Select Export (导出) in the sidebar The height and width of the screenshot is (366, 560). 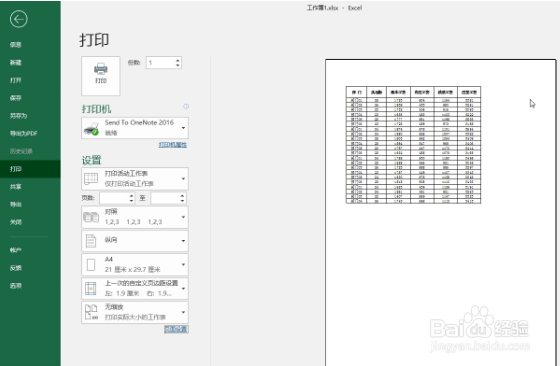[x=16, y=204]
